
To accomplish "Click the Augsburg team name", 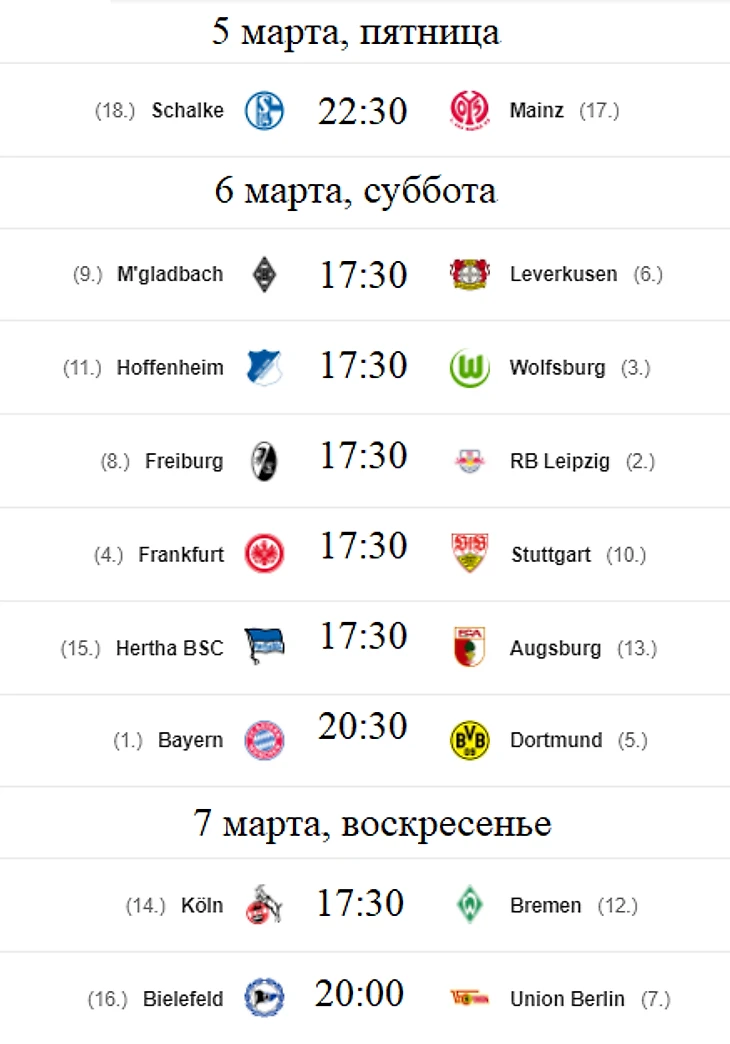I will (x=555, y=649).
